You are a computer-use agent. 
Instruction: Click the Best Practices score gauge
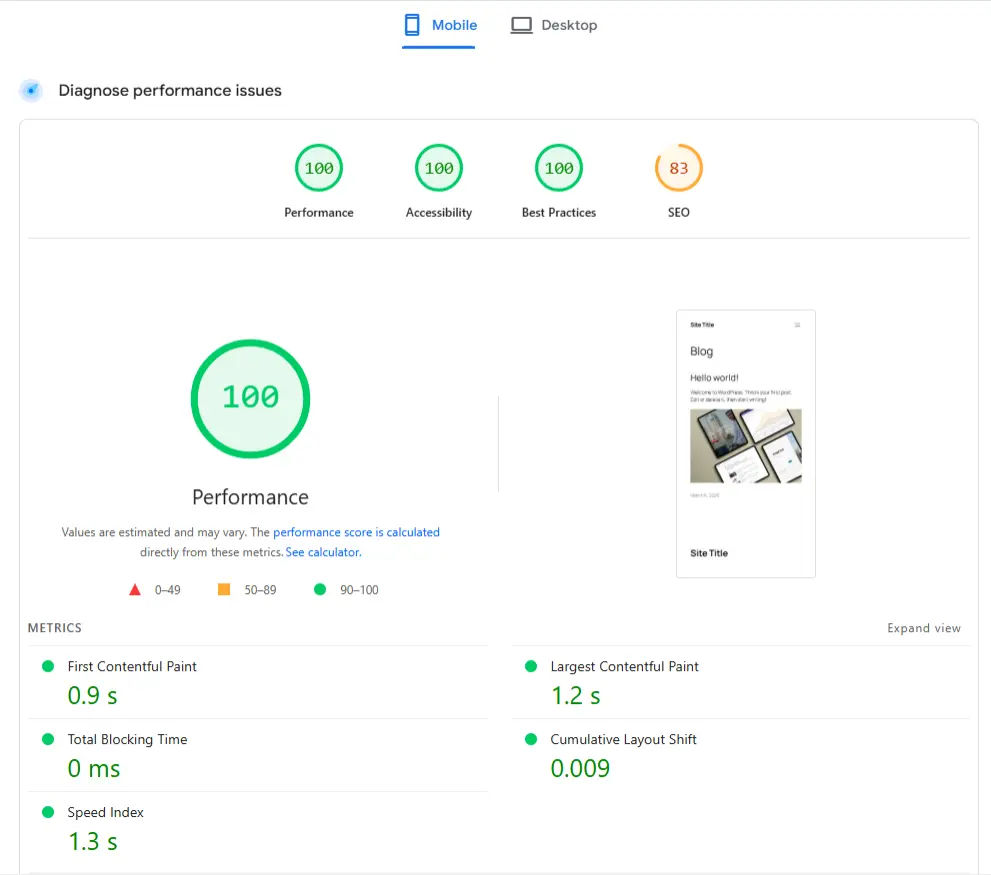click(x=558, y=167)
